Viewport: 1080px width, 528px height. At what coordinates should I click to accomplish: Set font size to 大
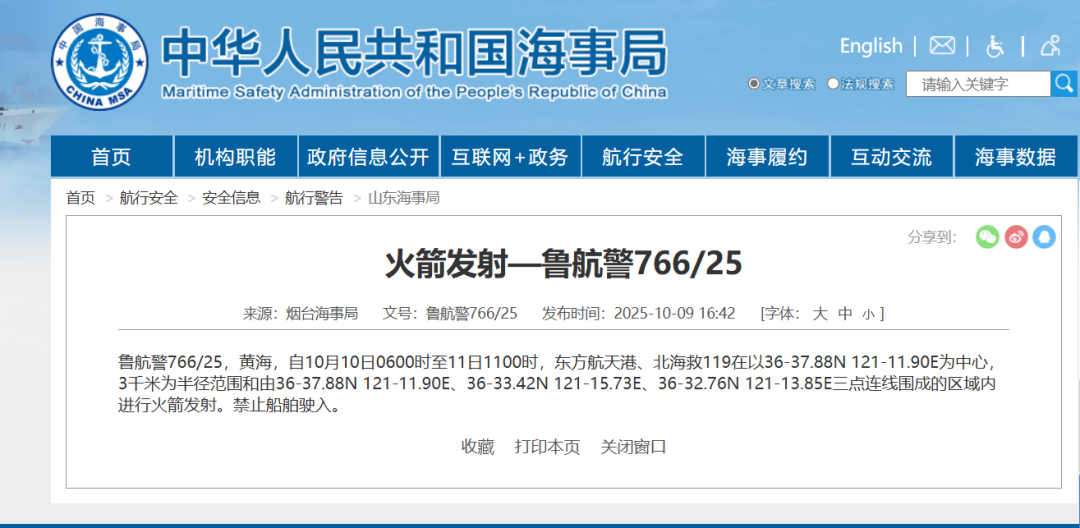point(820,314)
